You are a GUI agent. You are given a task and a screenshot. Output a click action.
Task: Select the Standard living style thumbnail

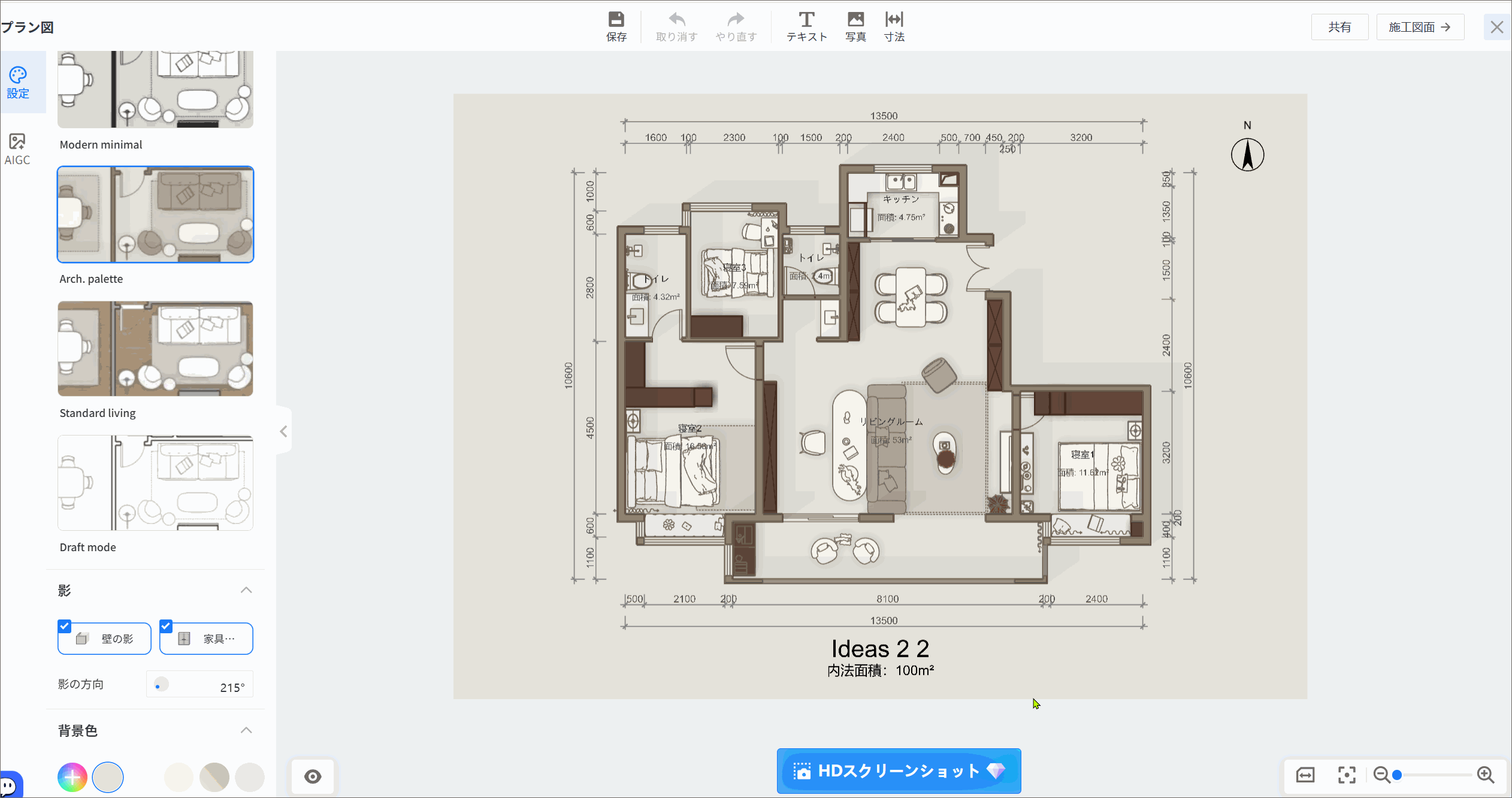[x=155, y=349]
